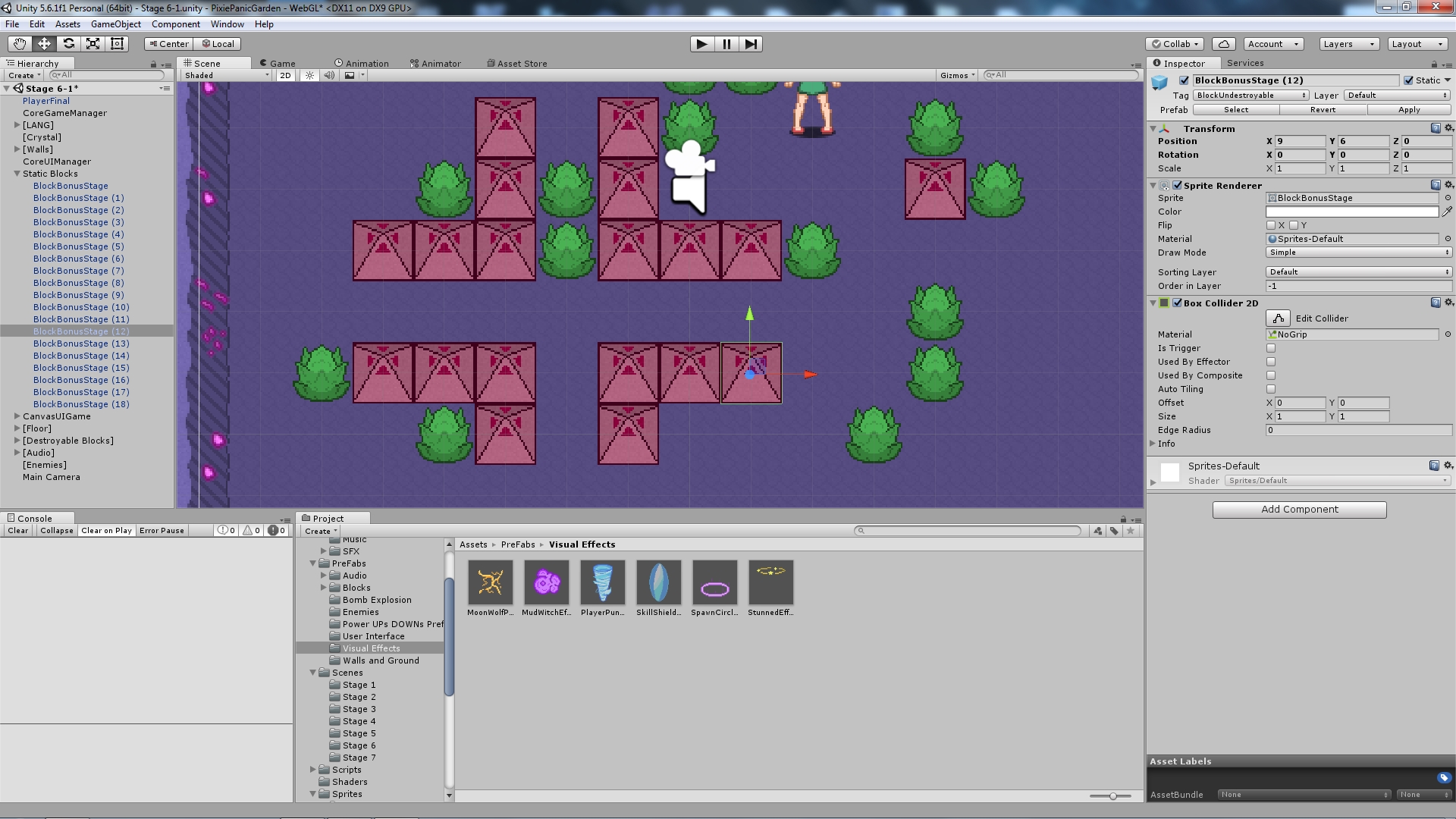Open Layer dropdown Default
This screenshot has width=1456, height=819.
coord(1398,96)
